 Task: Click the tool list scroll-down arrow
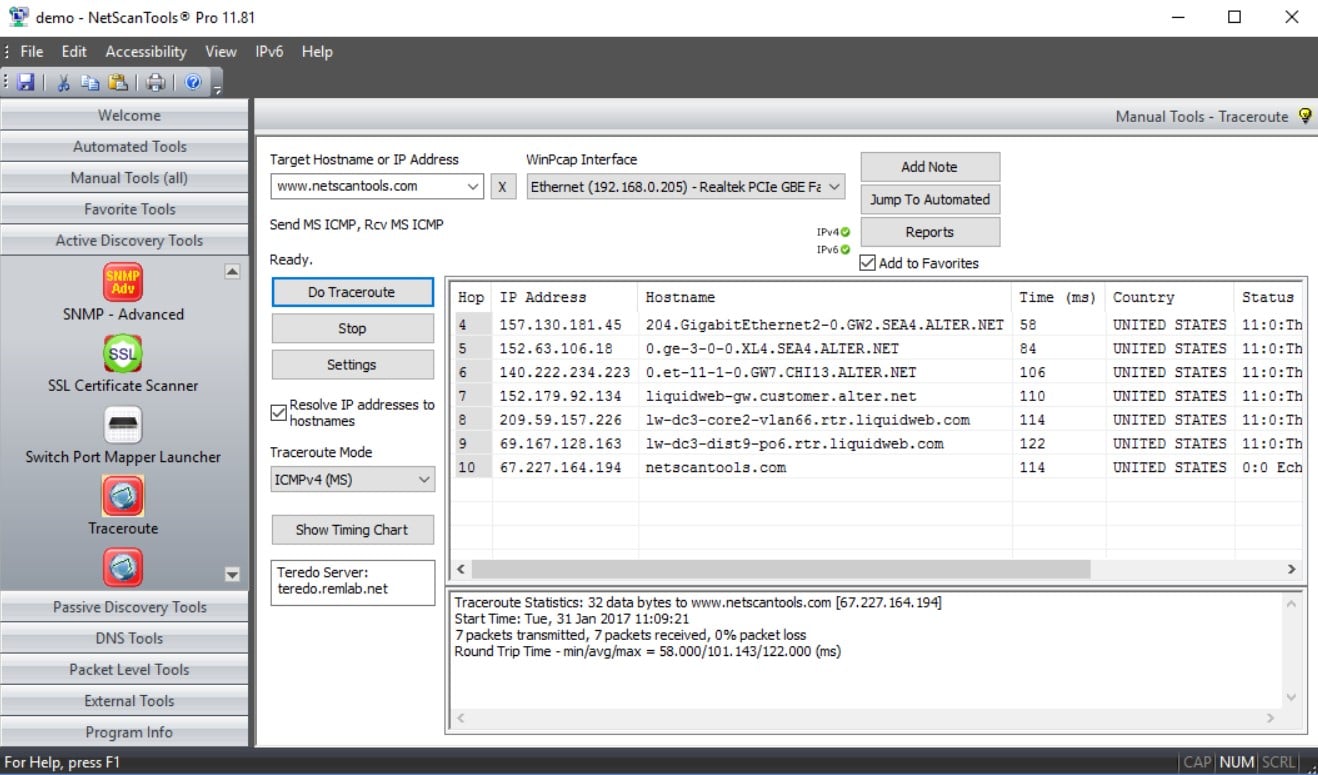[232, 574]
